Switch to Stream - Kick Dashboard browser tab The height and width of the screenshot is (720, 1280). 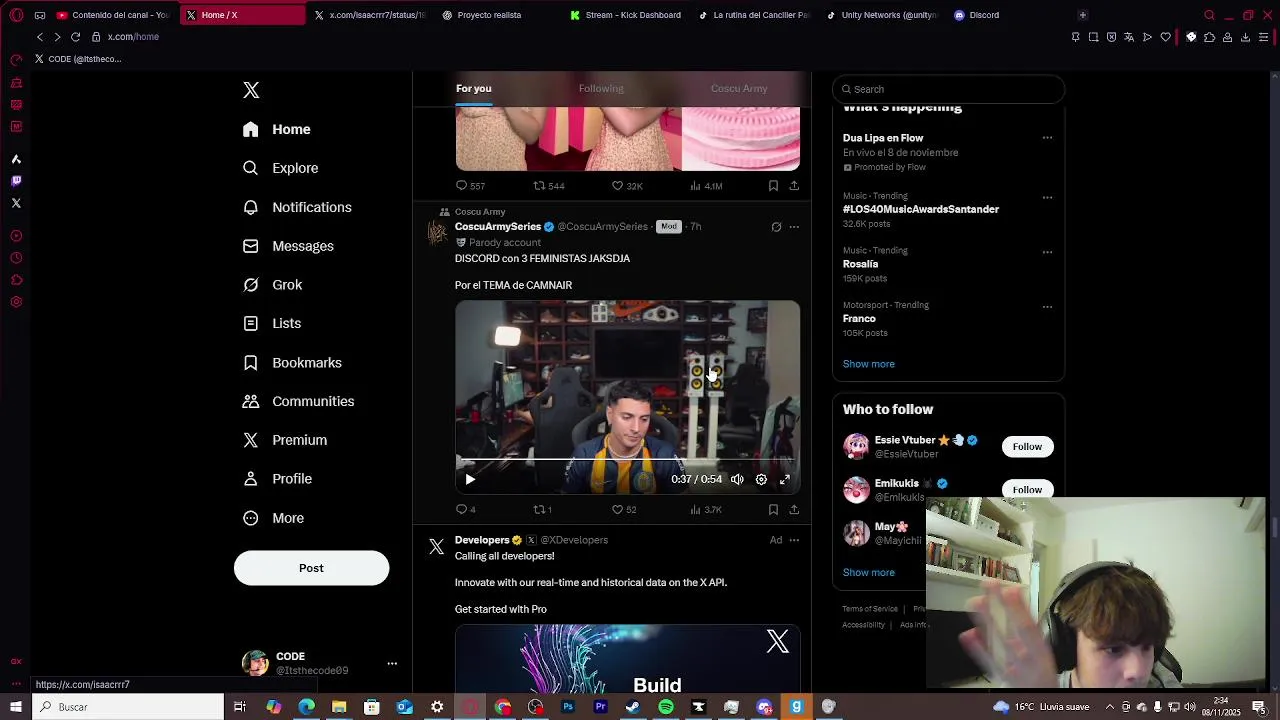627,15
